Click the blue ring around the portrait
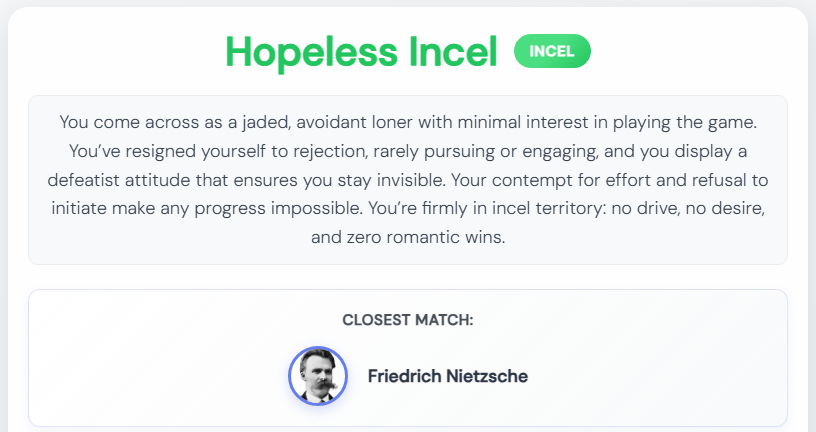This screenshot has height=432, width=816. (x=318, y=348)
